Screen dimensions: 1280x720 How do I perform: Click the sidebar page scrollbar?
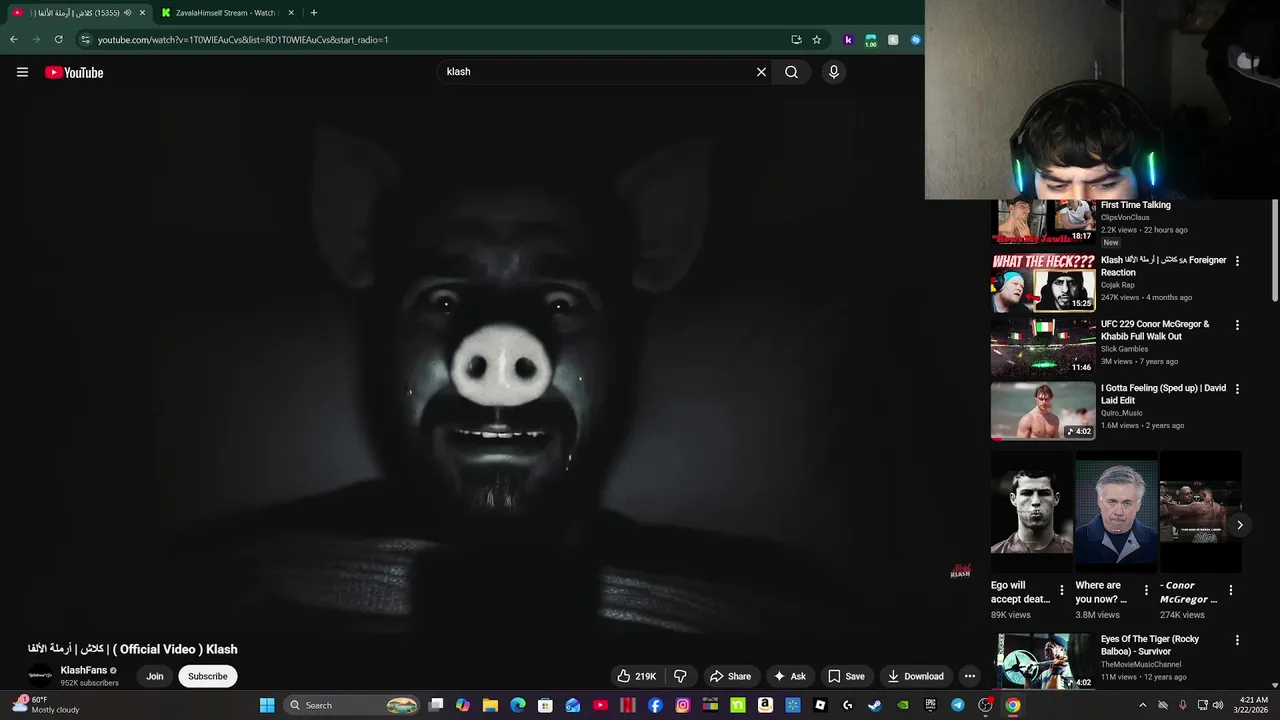point(1274,250)
